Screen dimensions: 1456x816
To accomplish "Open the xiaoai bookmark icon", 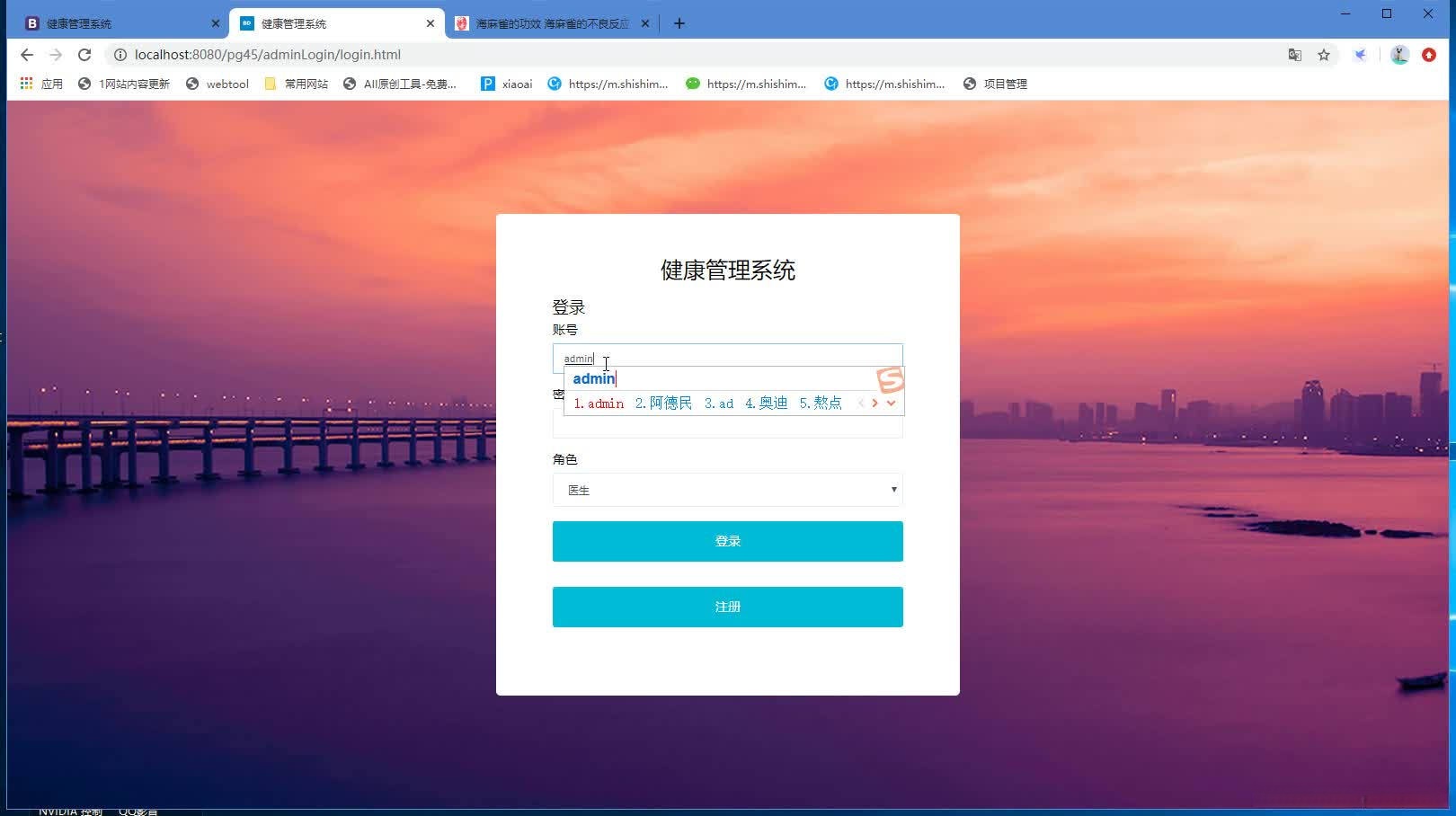I will (488, 84).
